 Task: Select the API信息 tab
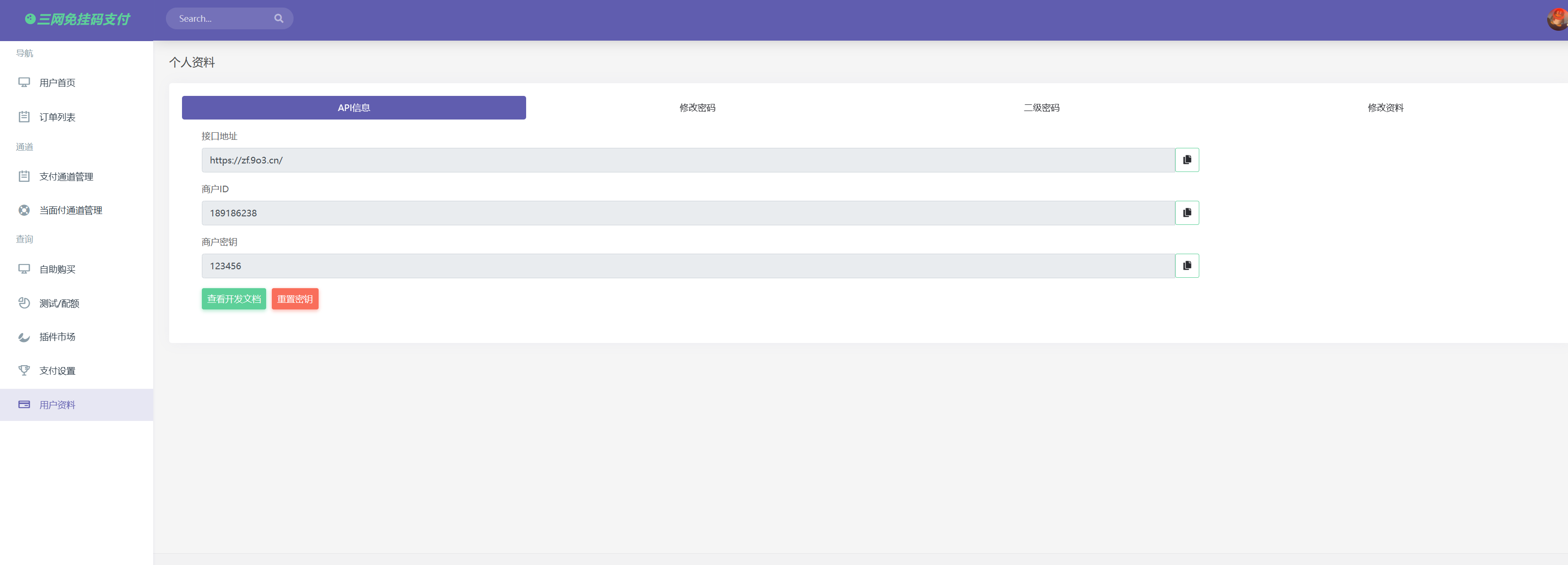coord(354,108)
